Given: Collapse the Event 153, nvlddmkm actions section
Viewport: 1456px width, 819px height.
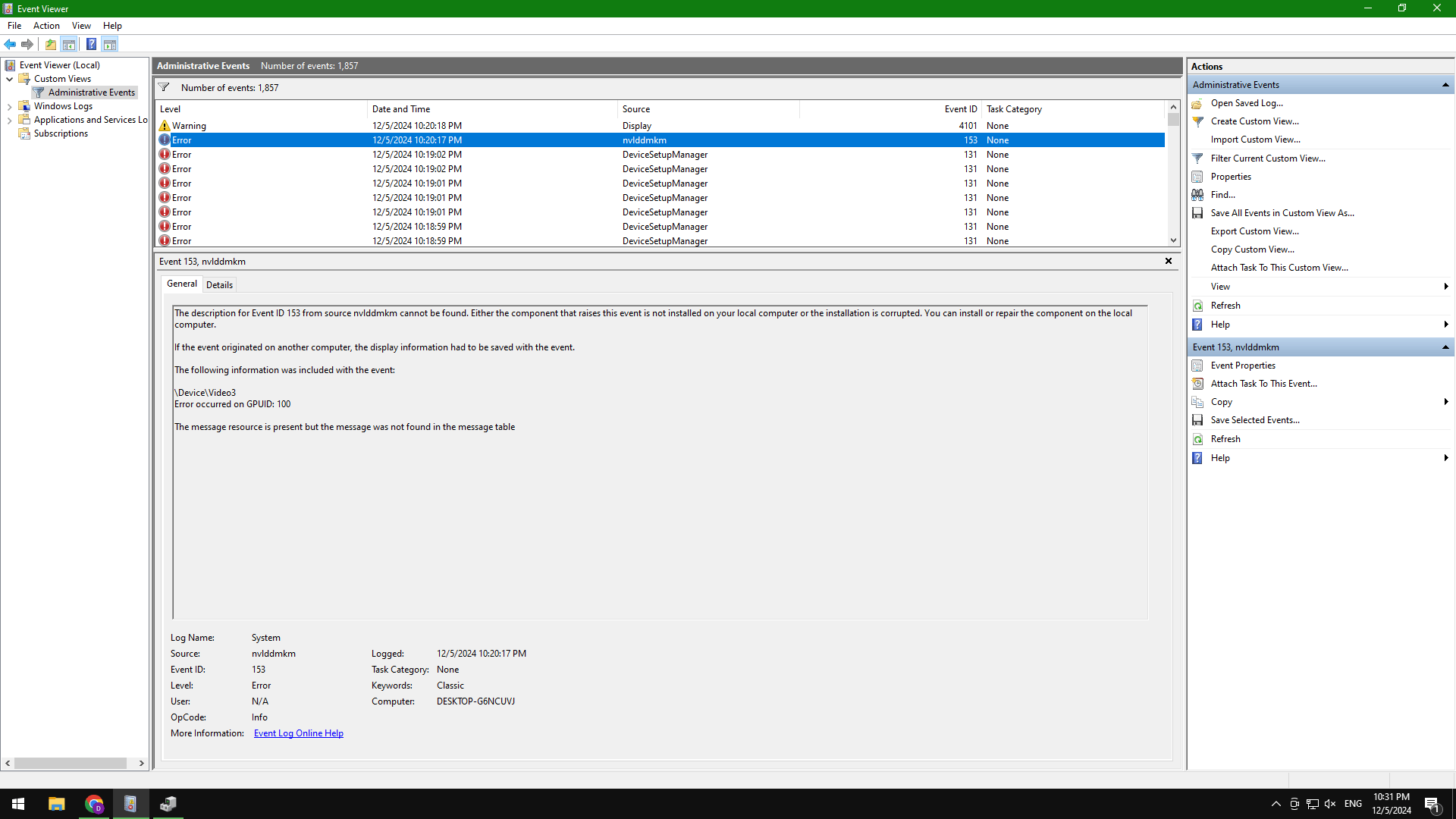Looking at the screenshot, I should [x=1445, y=347].
